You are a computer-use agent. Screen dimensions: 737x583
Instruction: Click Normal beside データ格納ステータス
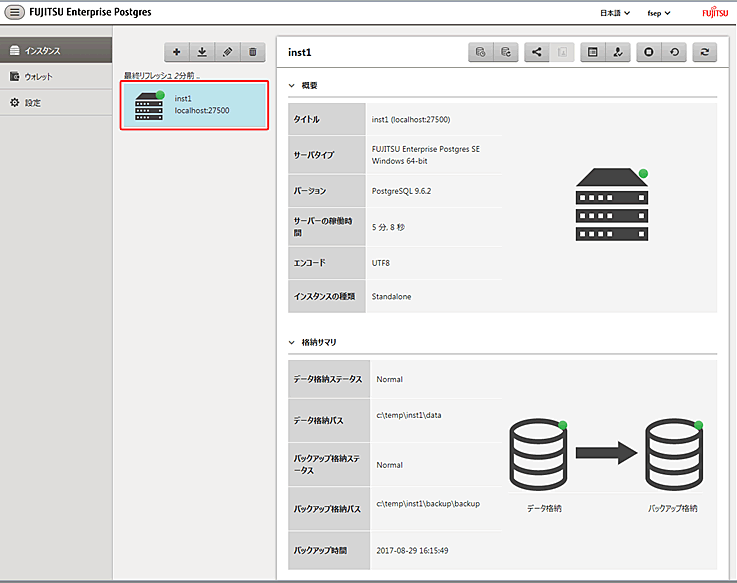pyautogui.click(x=390, y=379)
